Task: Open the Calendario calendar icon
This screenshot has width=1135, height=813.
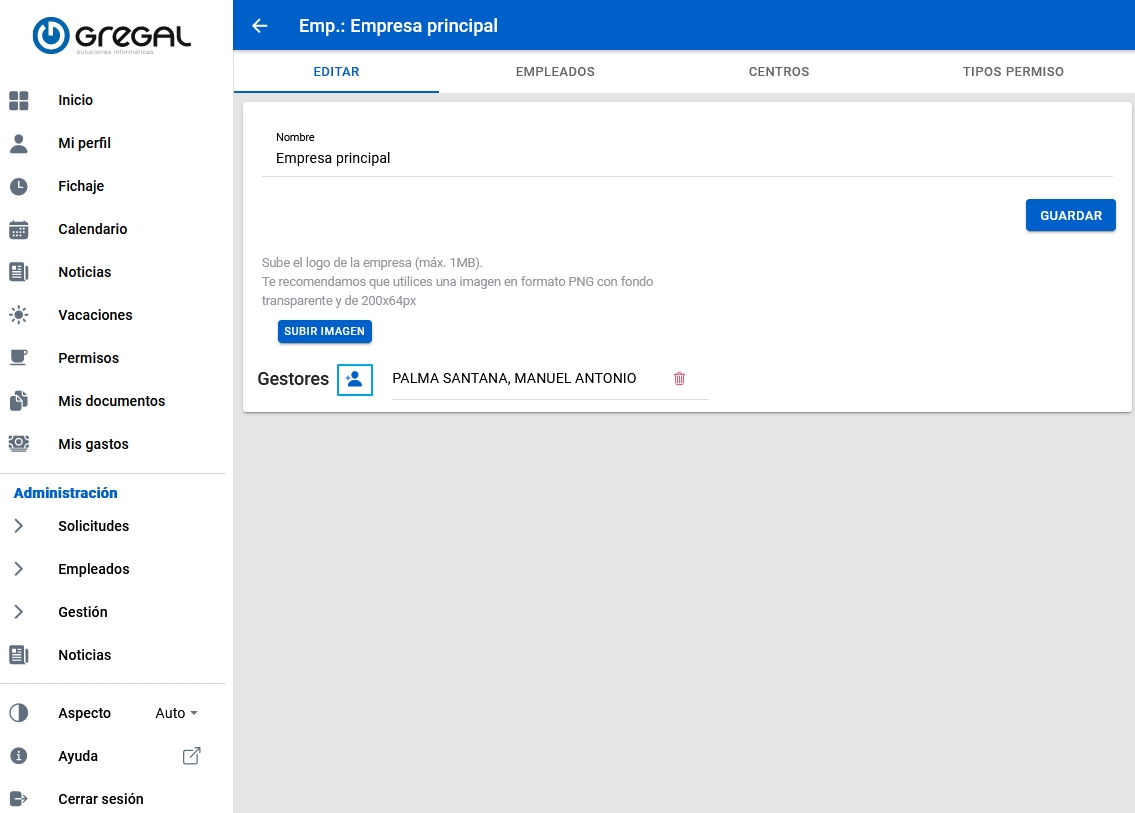Action: coord(19,229)
